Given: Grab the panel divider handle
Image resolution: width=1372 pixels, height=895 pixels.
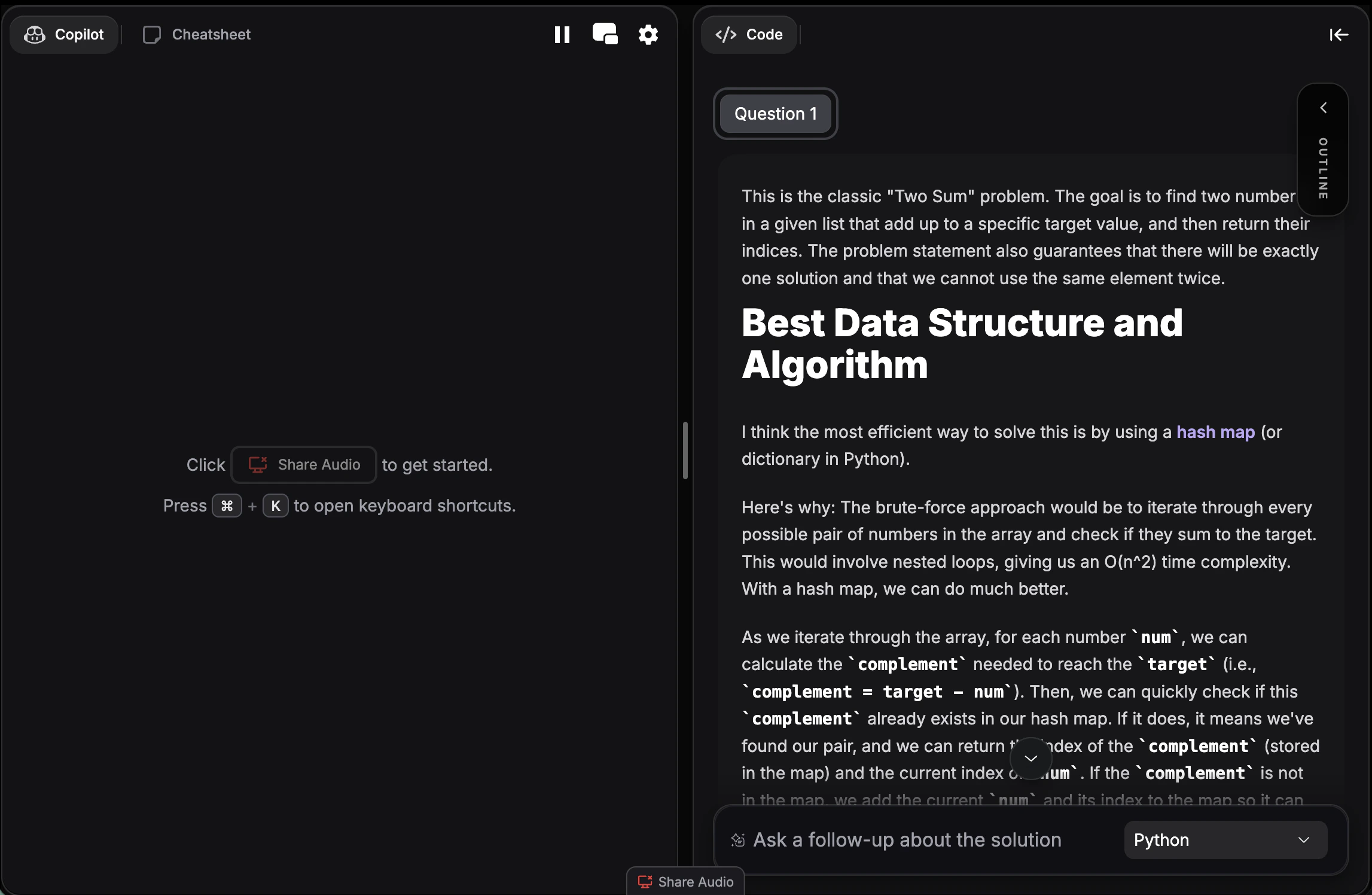Looking at the screenshot, I should 685,450.
